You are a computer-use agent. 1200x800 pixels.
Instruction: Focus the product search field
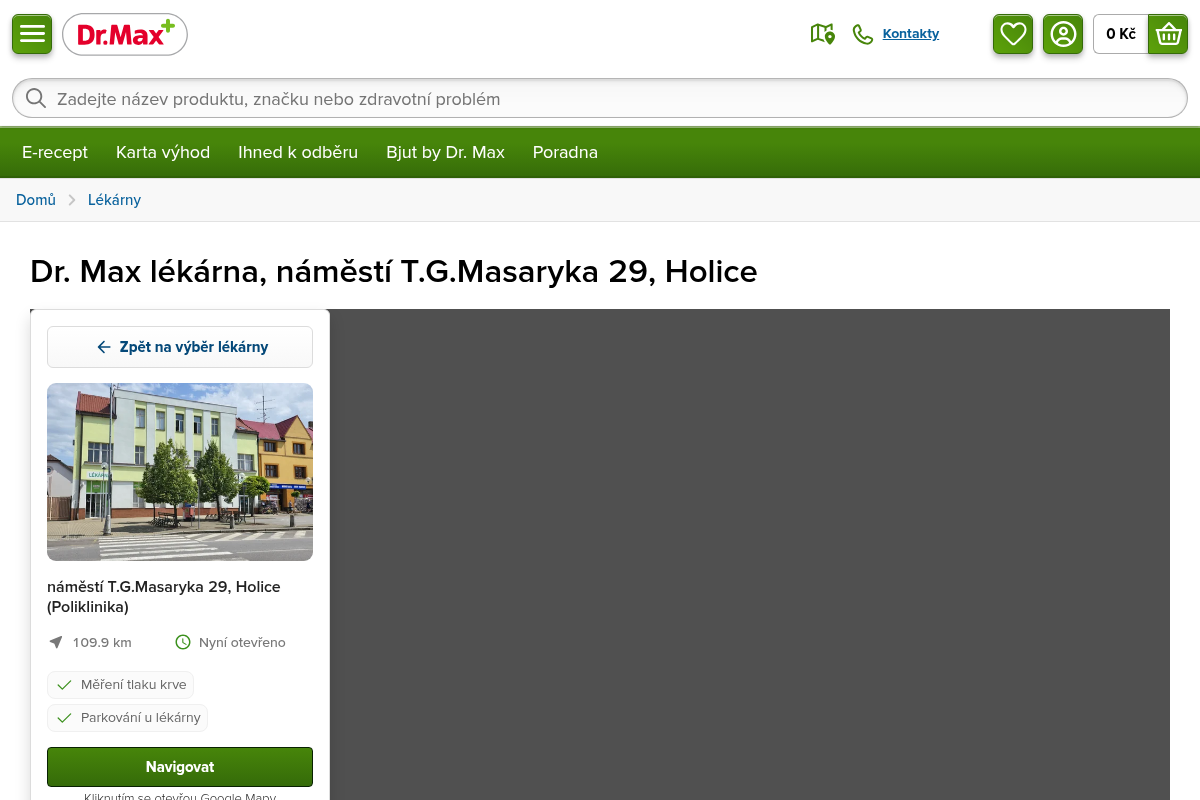click(x=600, y=98)
